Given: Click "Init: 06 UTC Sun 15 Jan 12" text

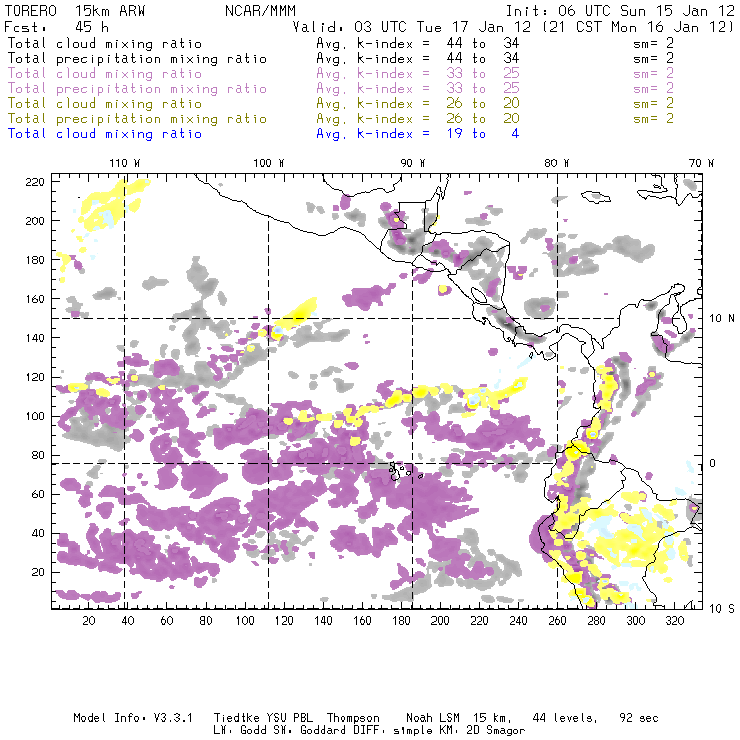Looking at the screenshot, I should [620, 11].
